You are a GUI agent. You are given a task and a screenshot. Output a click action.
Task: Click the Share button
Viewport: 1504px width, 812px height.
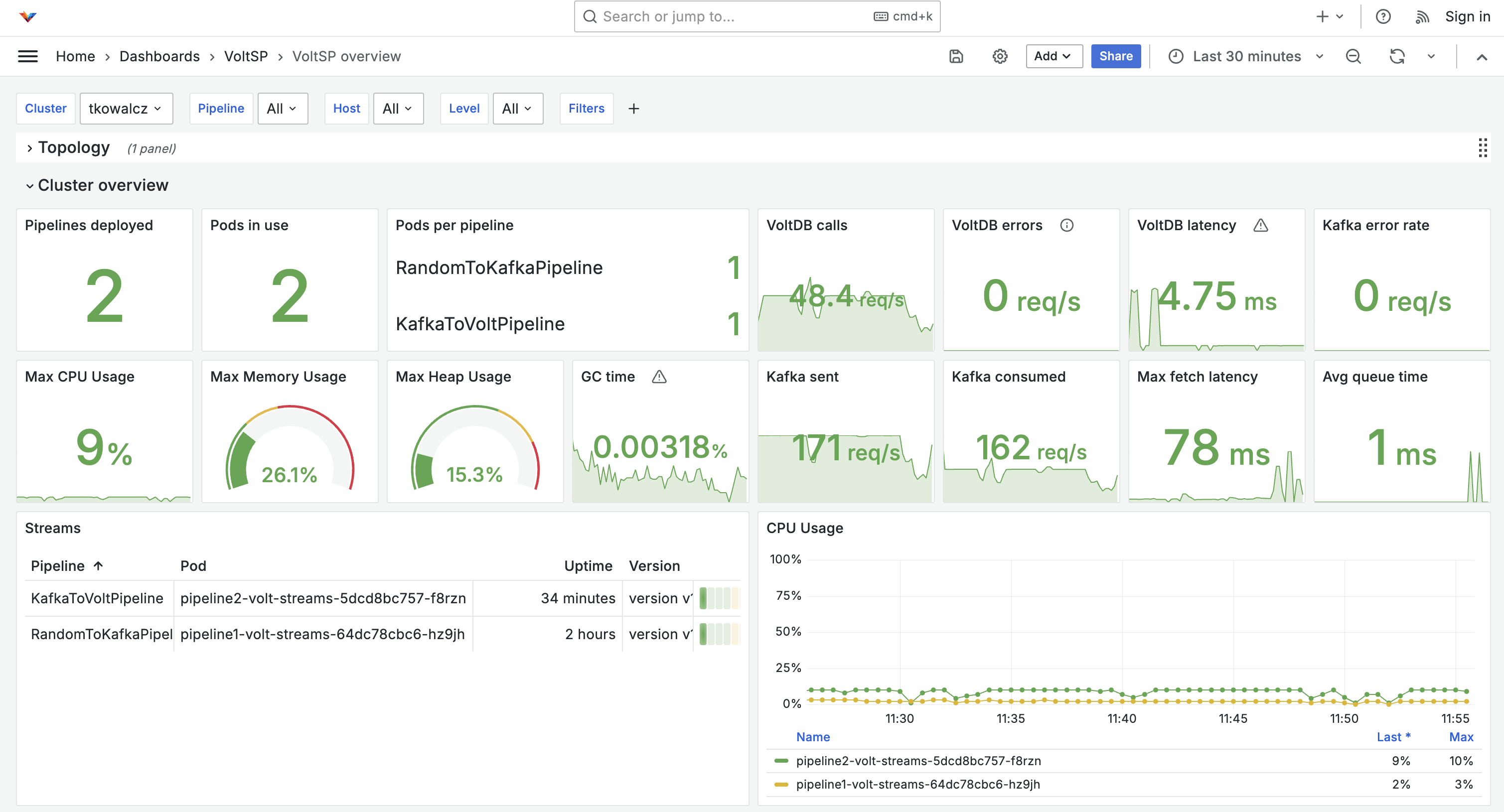coord(1115,57)
